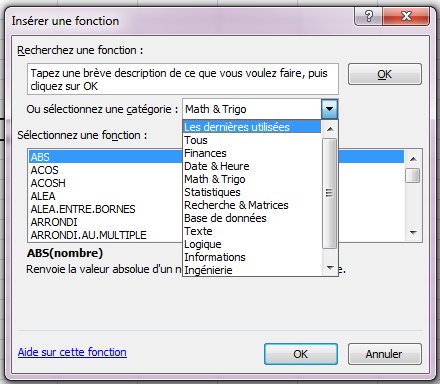Click the Annuler button
The height and width of the screenshot is (384, 440).
pos(385,354)
